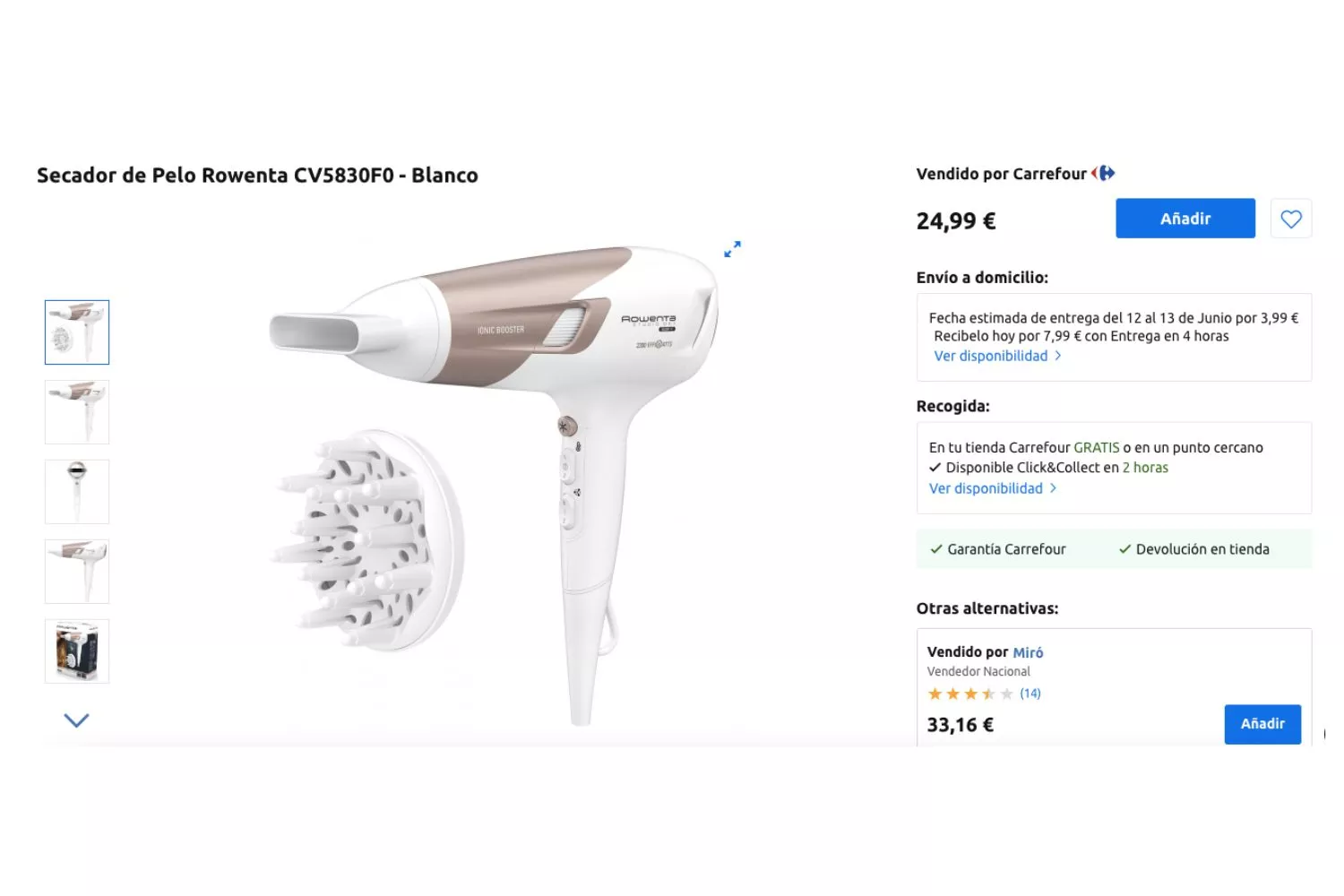
Task: Add product to wishlist heart
Action: (x=1290, y=219)
